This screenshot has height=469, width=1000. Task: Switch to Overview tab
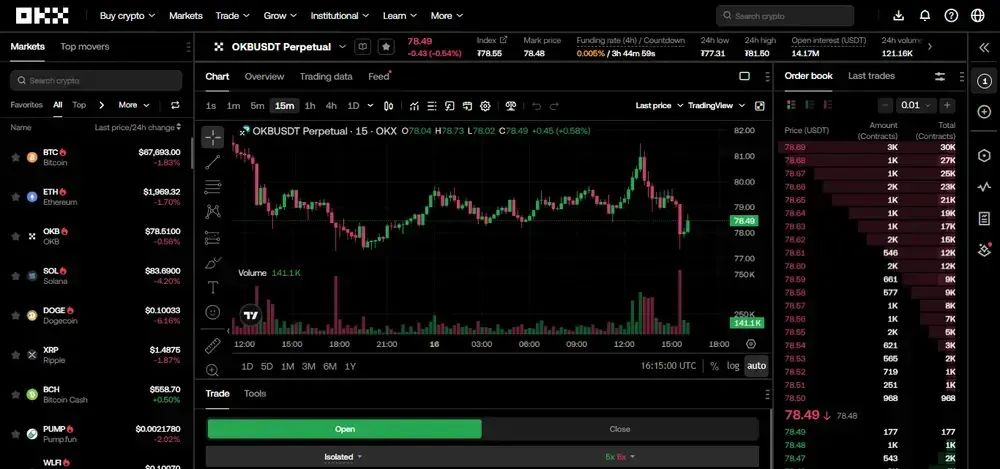click(x=264, y=77)
